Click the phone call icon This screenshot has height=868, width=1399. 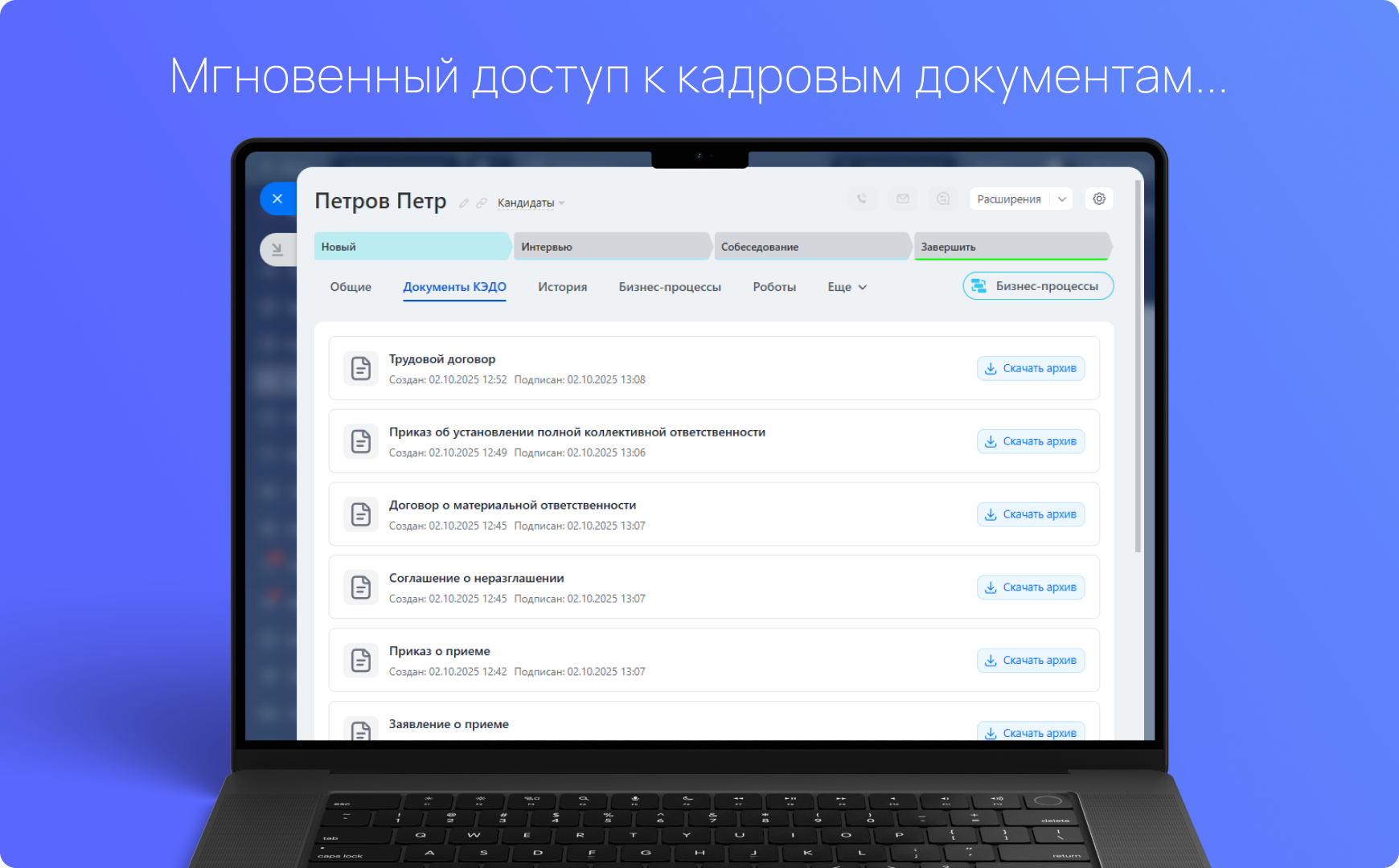(x=862, y=199)
